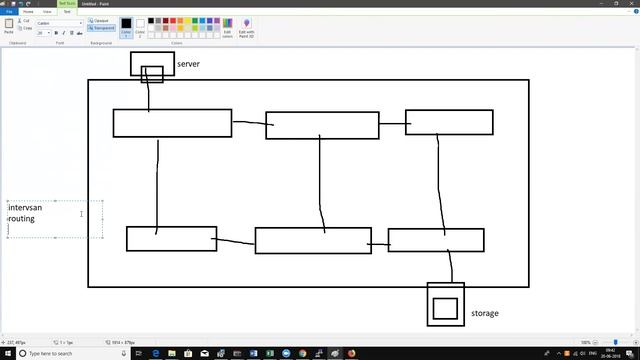Show hidden system tray icons
Screen dimensions: 640x360
(x=559, y=353)
